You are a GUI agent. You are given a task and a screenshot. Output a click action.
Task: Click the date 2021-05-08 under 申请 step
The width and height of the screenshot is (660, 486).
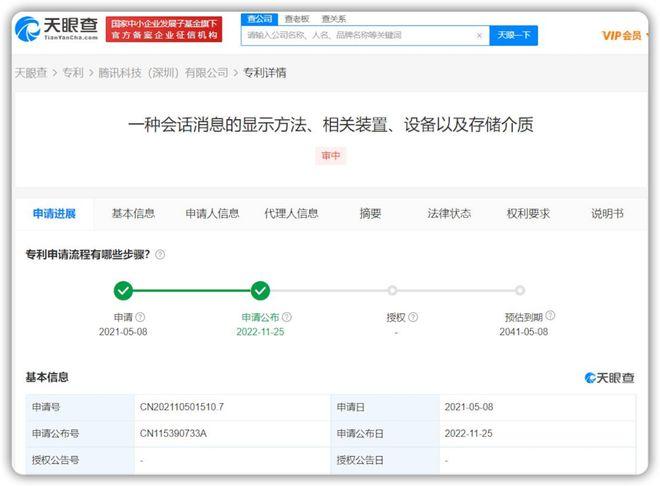click(x=123, y=332)
